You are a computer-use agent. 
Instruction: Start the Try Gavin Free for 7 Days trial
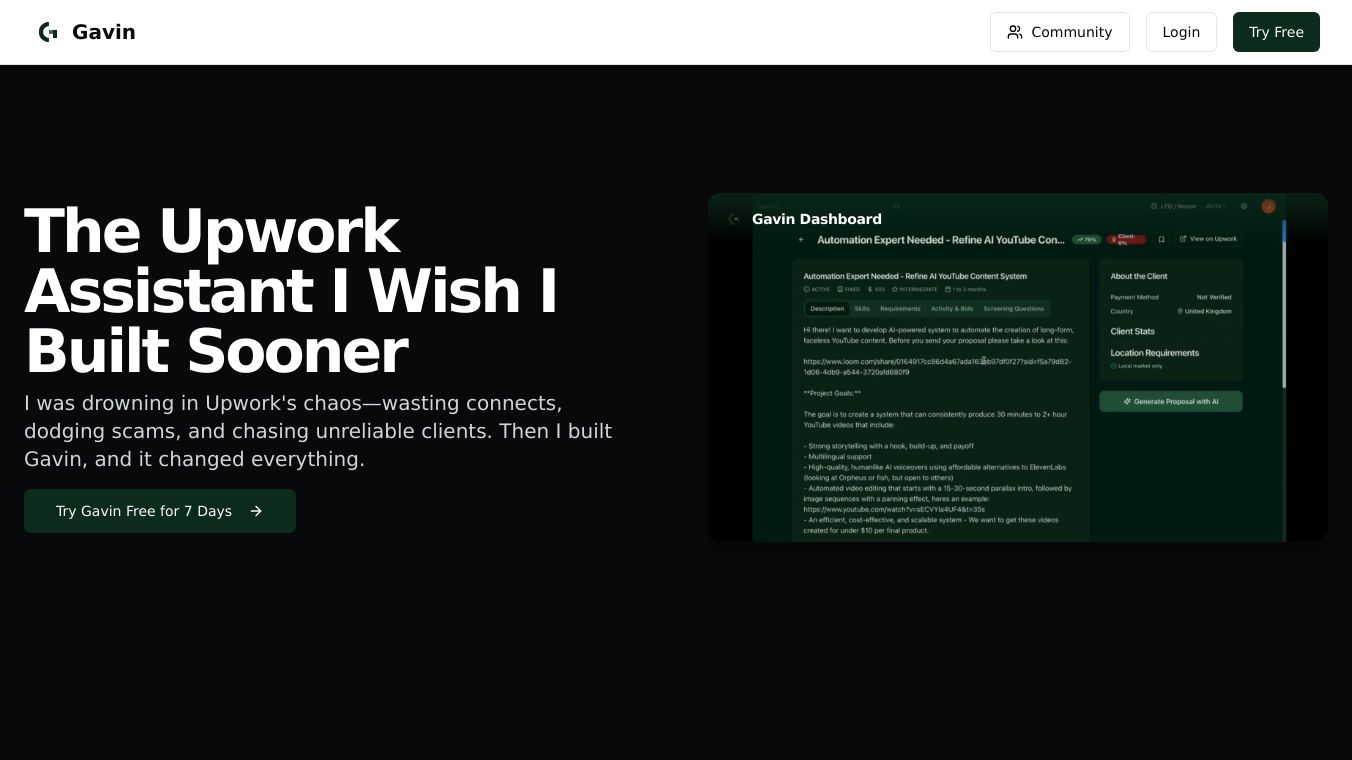pos(160,511)
